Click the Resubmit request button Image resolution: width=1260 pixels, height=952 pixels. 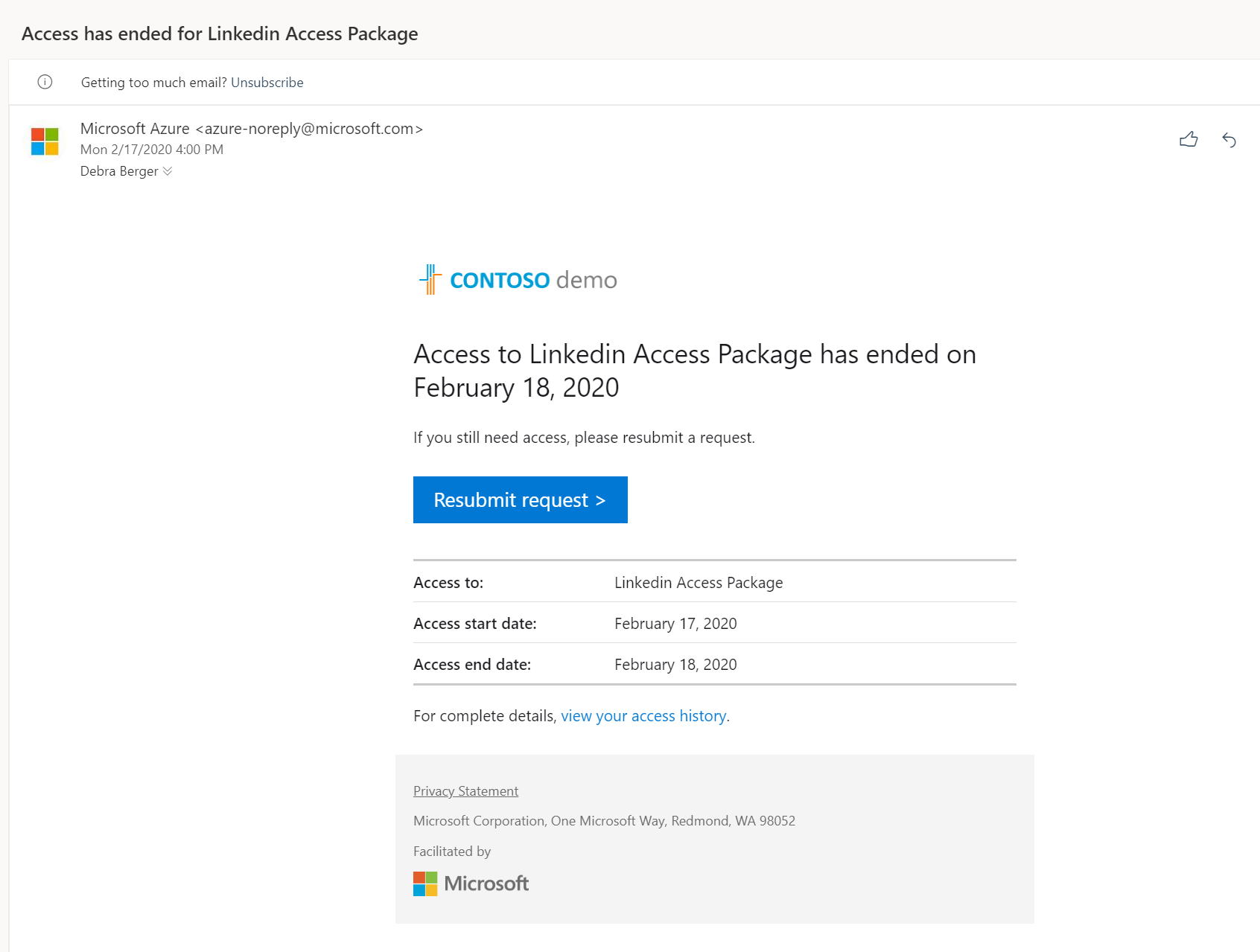[x=521, y=499]
